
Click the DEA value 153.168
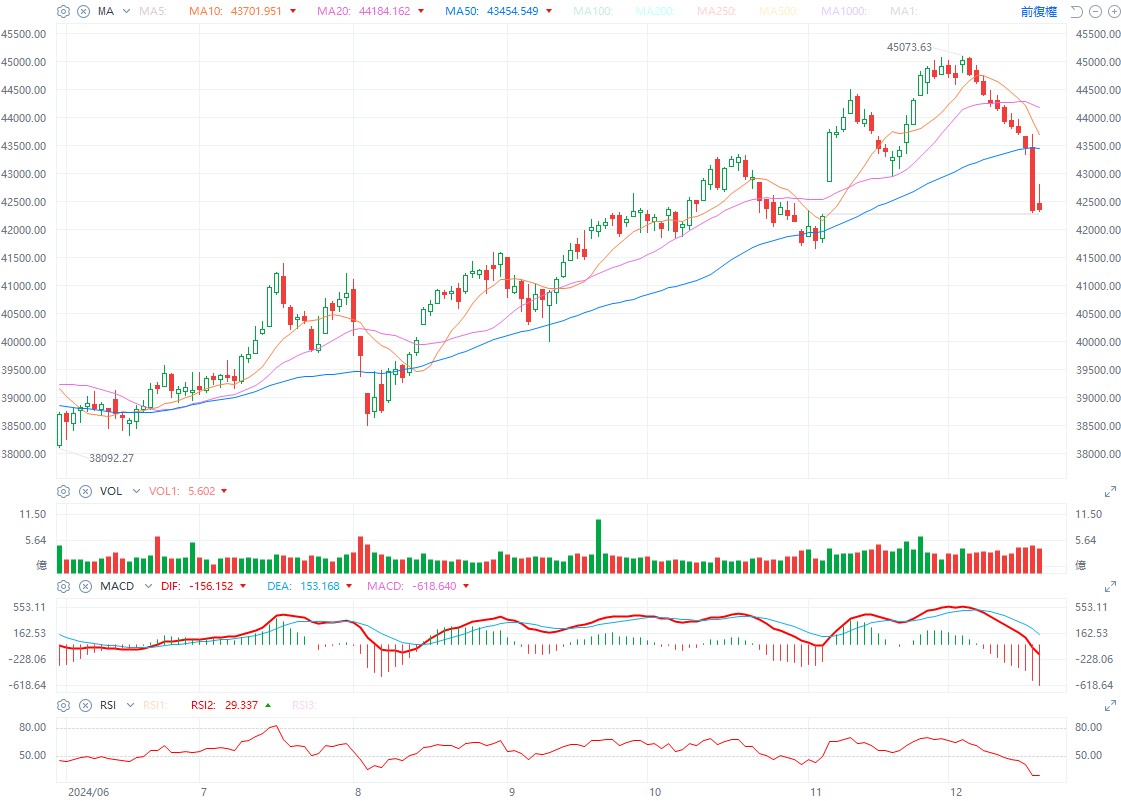[320, 586]
